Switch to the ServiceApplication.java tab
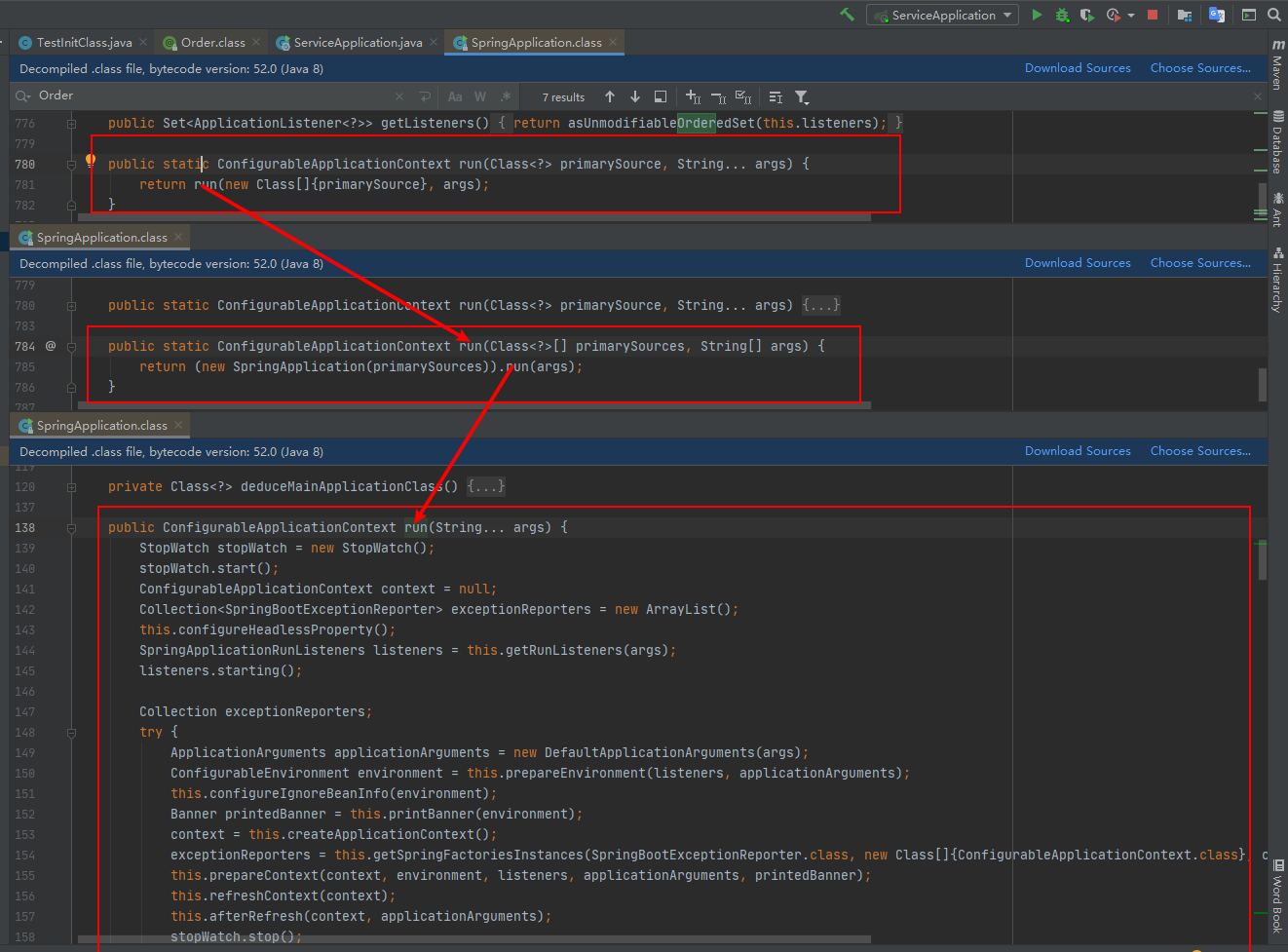Screen dimensions: 1288x952 coord(358,43)
